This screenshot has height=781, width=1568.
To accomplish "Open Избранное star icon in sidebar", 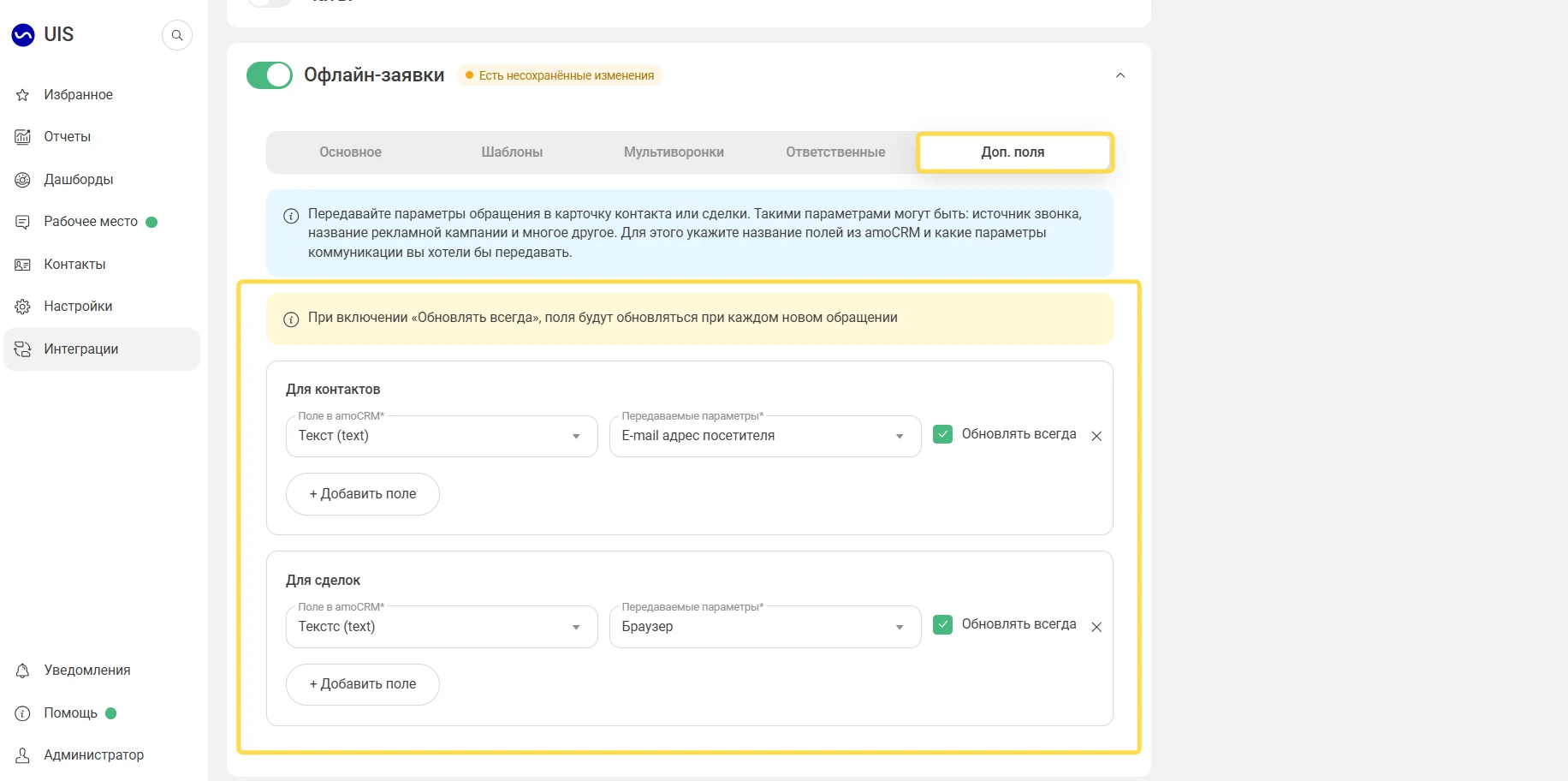I will pos(23,95).
